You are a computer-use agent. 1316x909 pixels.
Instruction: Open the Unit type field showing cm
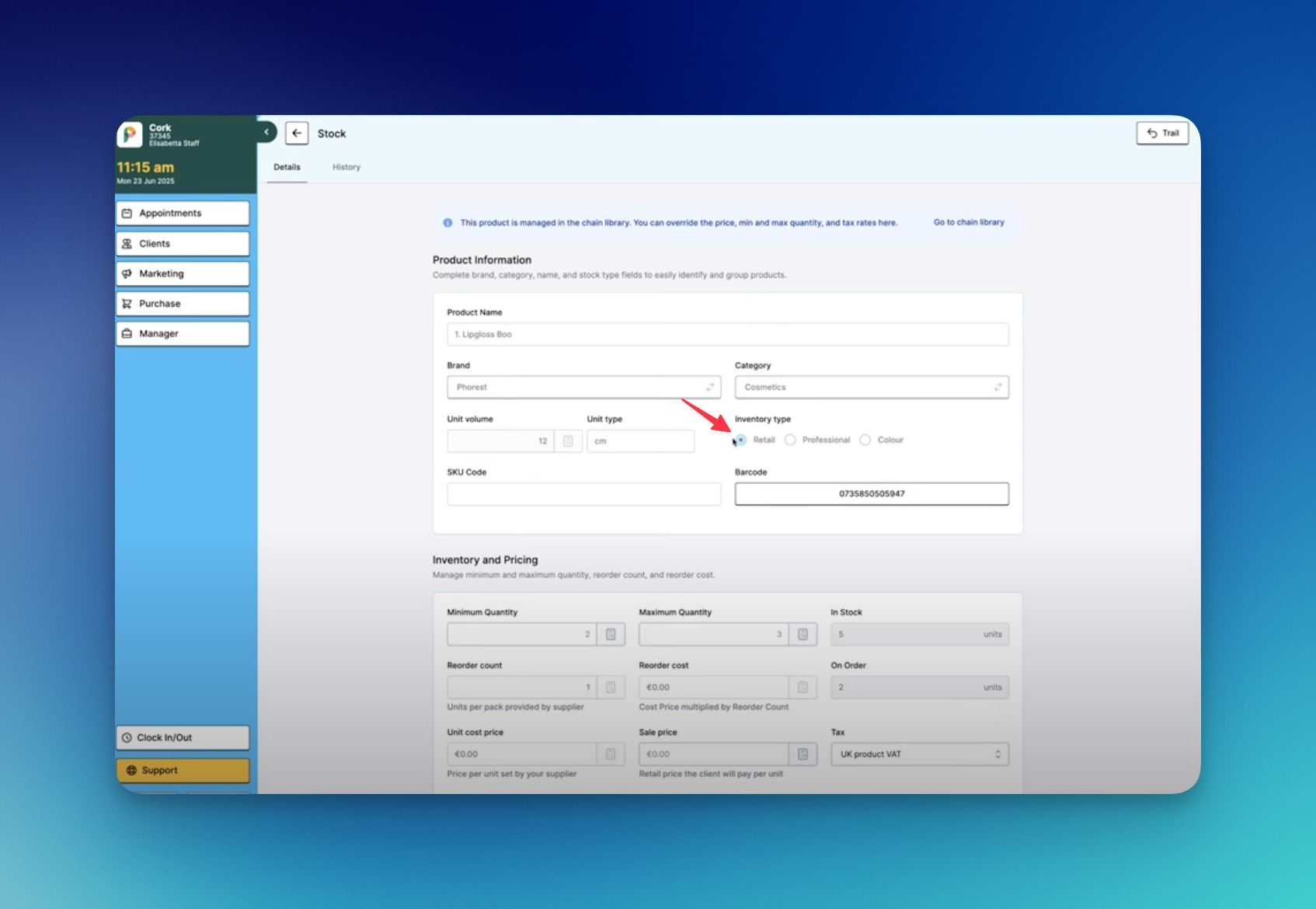[641, 441]
